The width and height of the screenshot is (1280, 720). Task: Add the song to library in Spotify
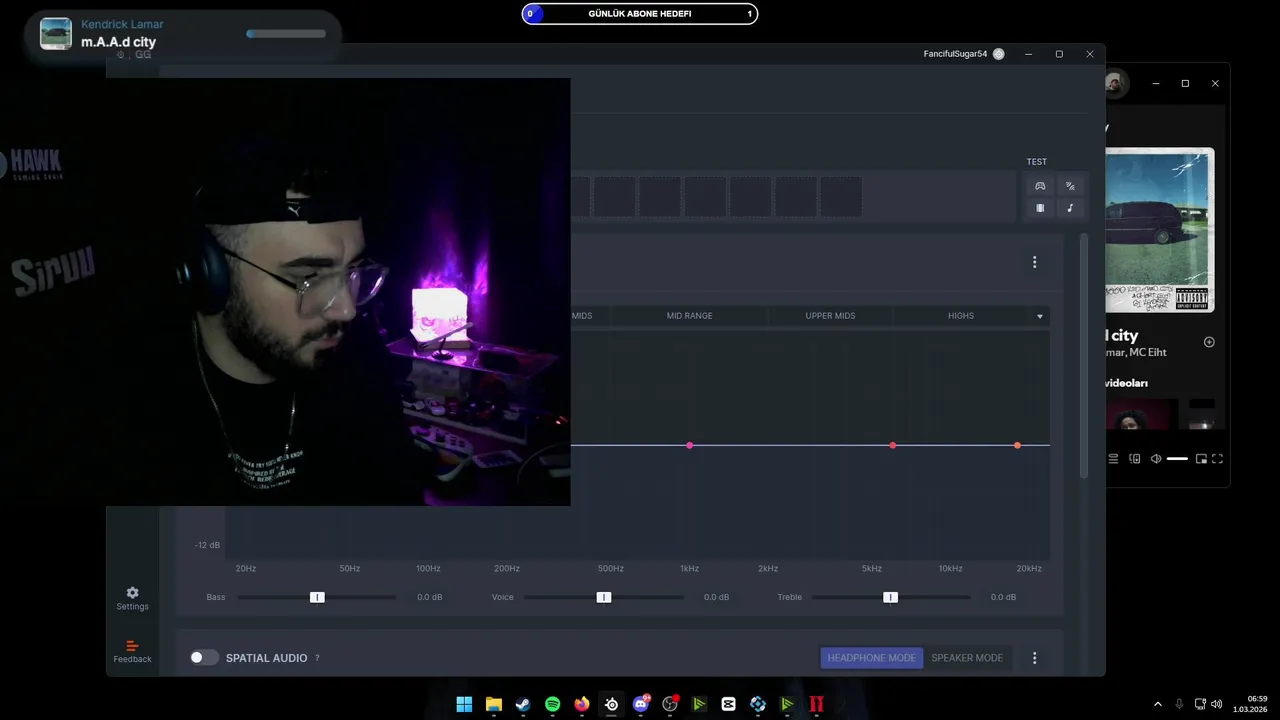tap(1209, 342)
